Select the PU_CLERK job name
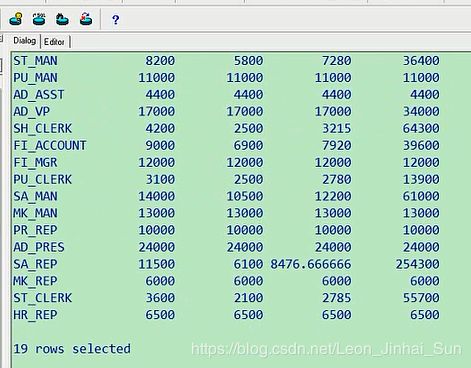The width and height of the screenshot is (471, 368). [x=43, y=179]
